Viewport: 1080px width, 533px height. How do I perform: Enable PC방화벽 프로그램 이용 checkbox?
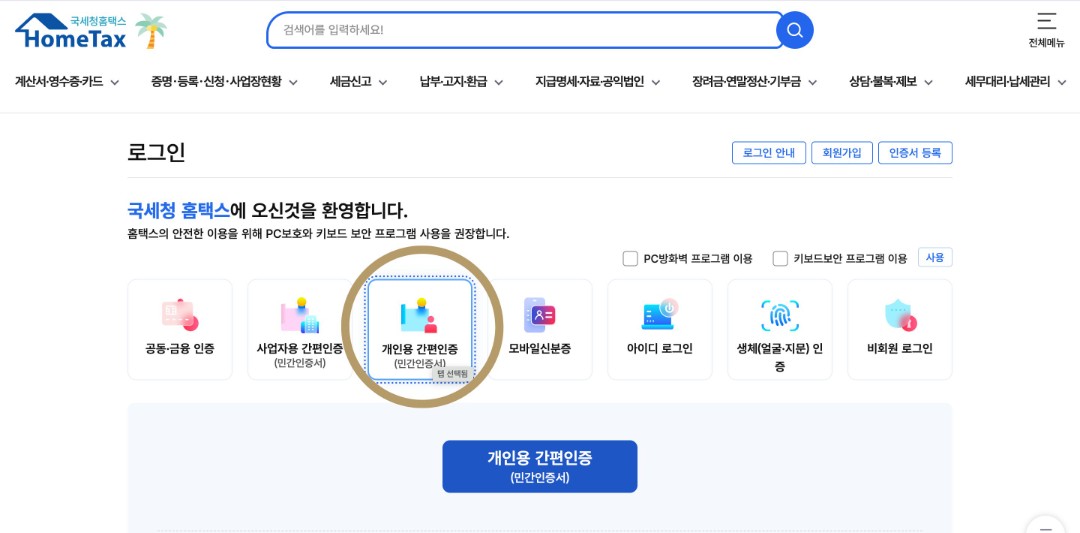[x=630, y=258]
